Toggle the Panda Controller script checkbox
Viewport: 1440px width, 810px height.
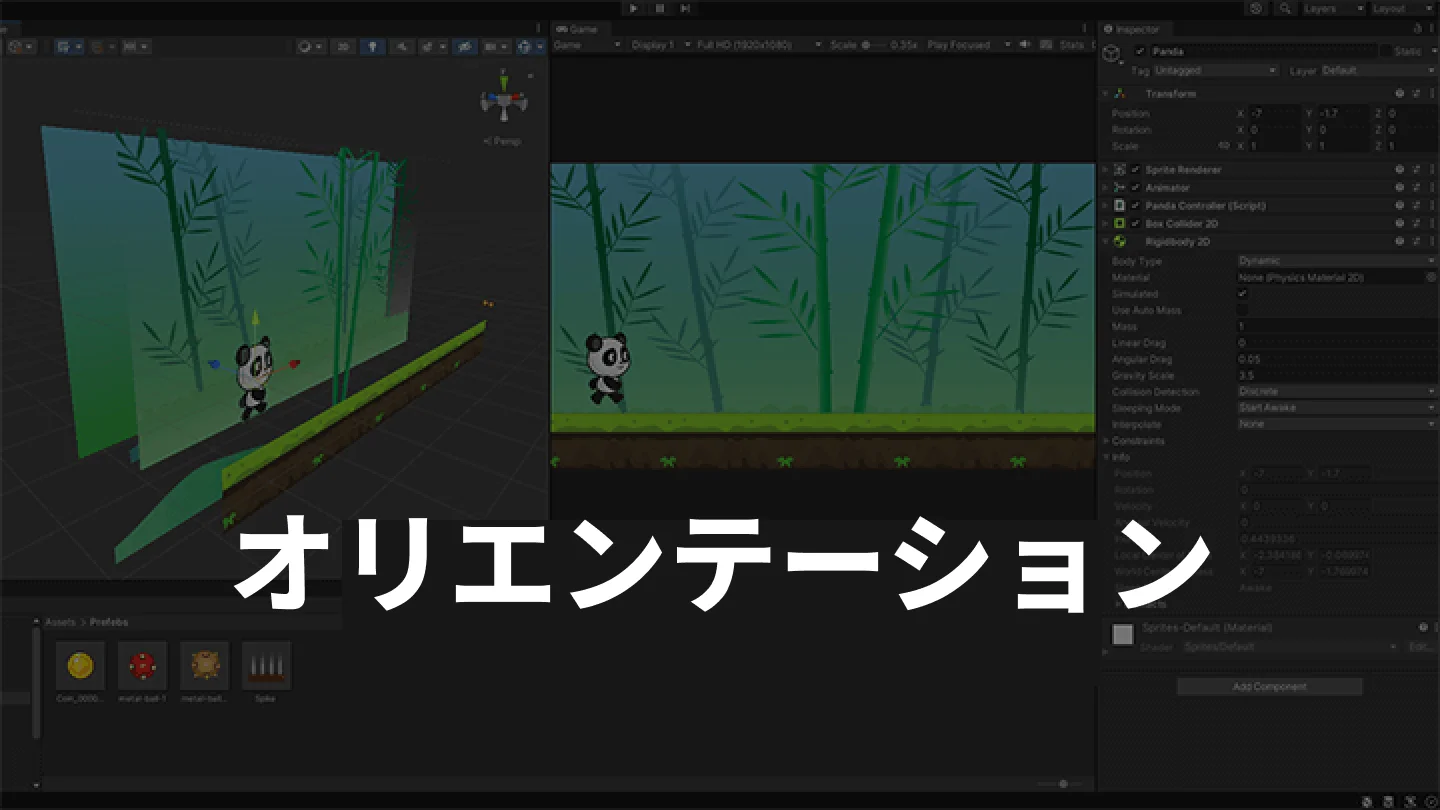[x=1135, y=206]
